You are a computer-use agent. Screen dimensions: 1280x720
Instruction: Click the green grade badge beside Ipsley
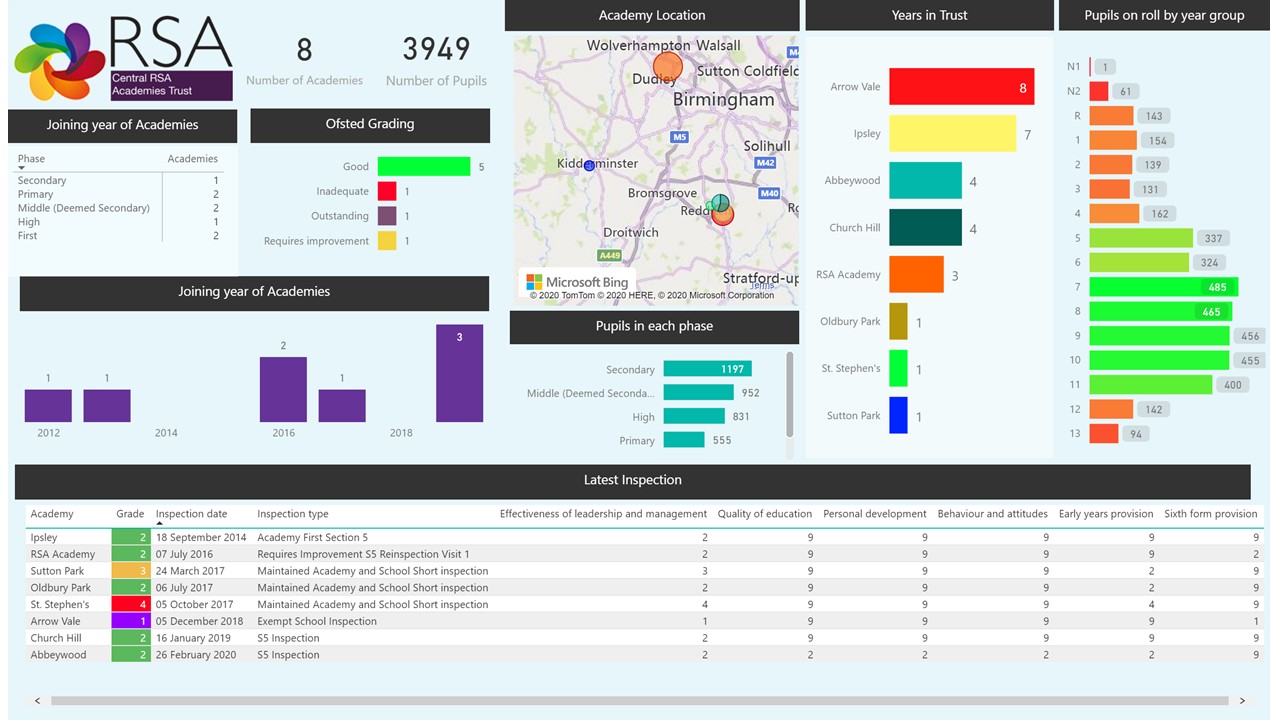pos(131,537)
